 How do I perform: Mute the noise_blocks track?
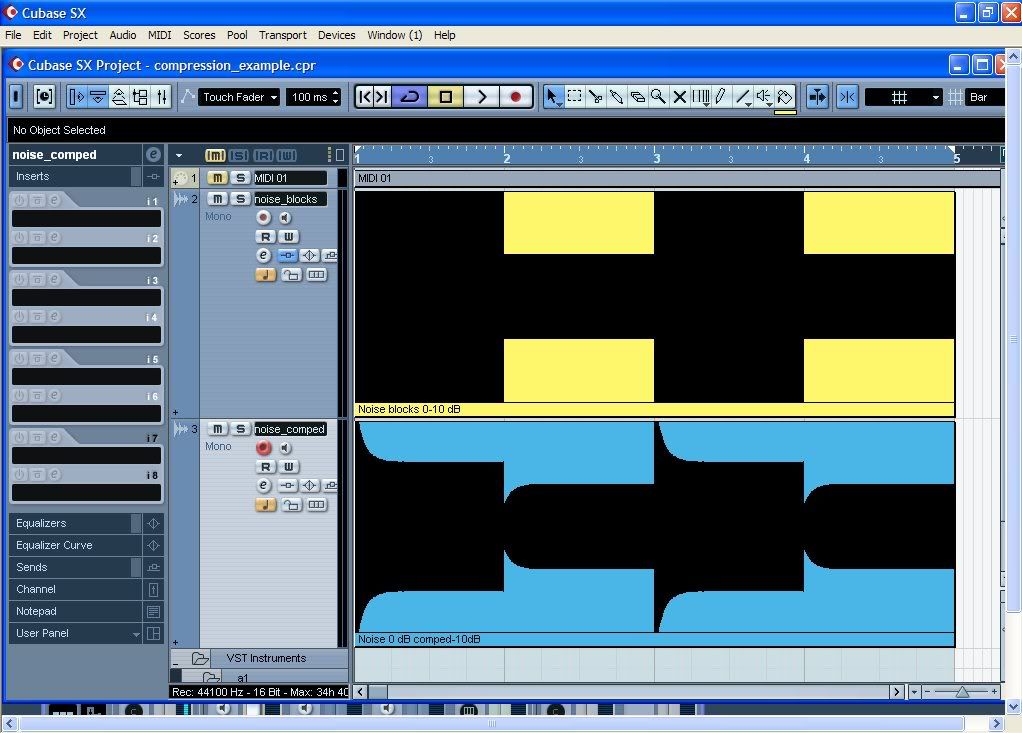217,199
